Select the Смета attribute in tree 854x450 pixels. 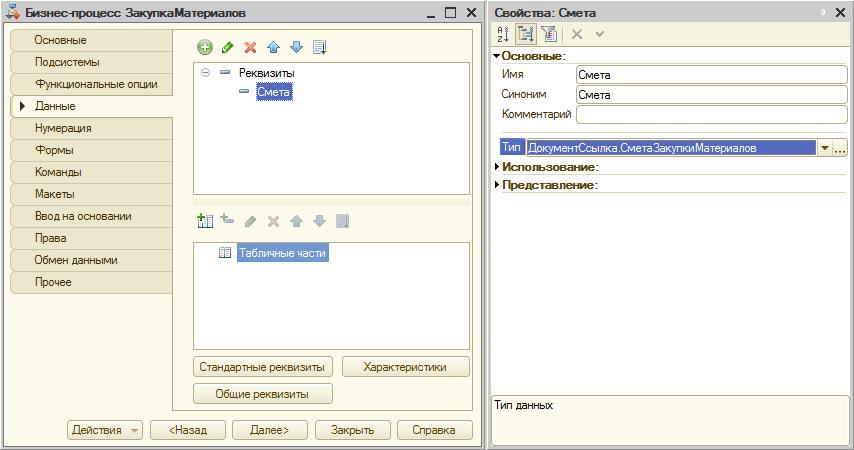point(274,92)
